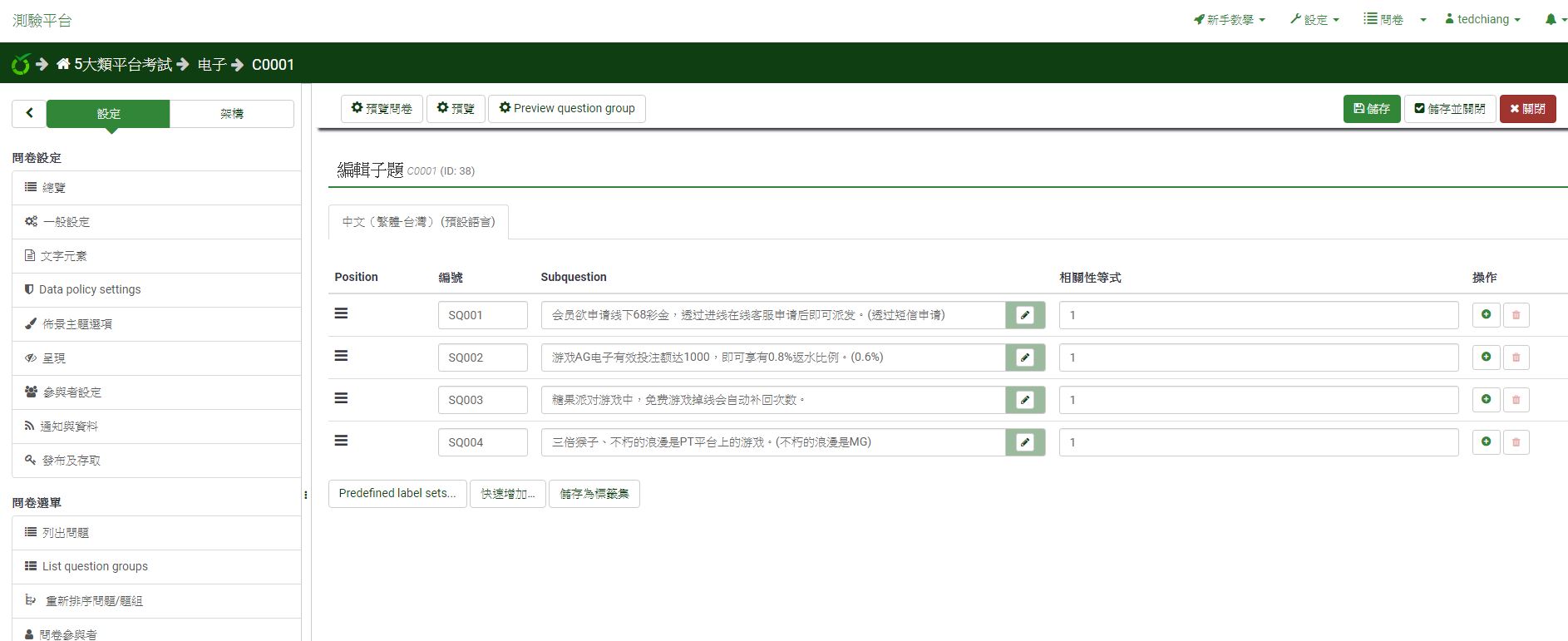Collapse the sidebar with the back chevron
The height and width of the screenshot is (641, 1568).
(x=29, y=113)
